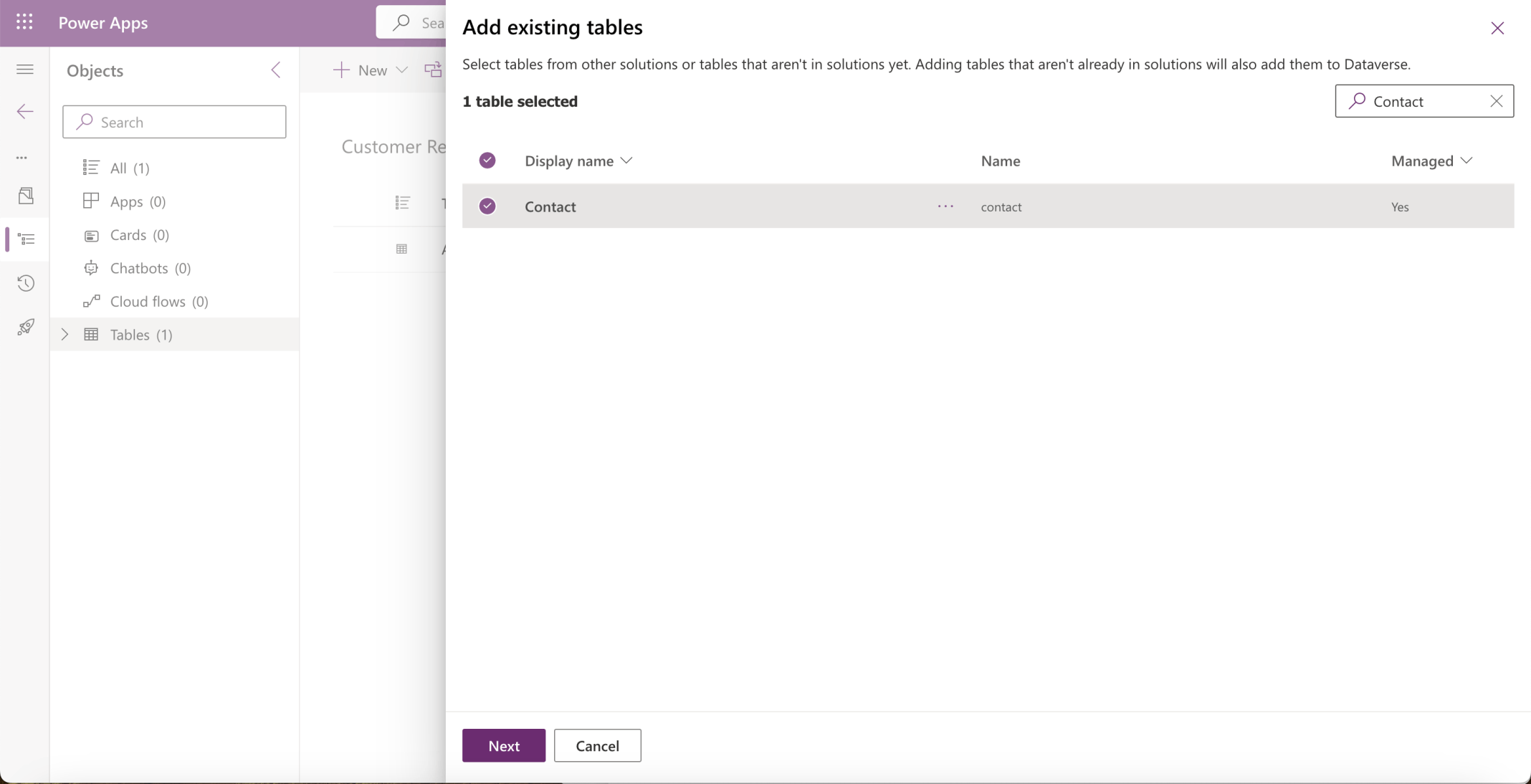Image resolution: width=1531 pixels, height=784 pixels.
Task: Clear the Contact search query
Action: 1496,101
